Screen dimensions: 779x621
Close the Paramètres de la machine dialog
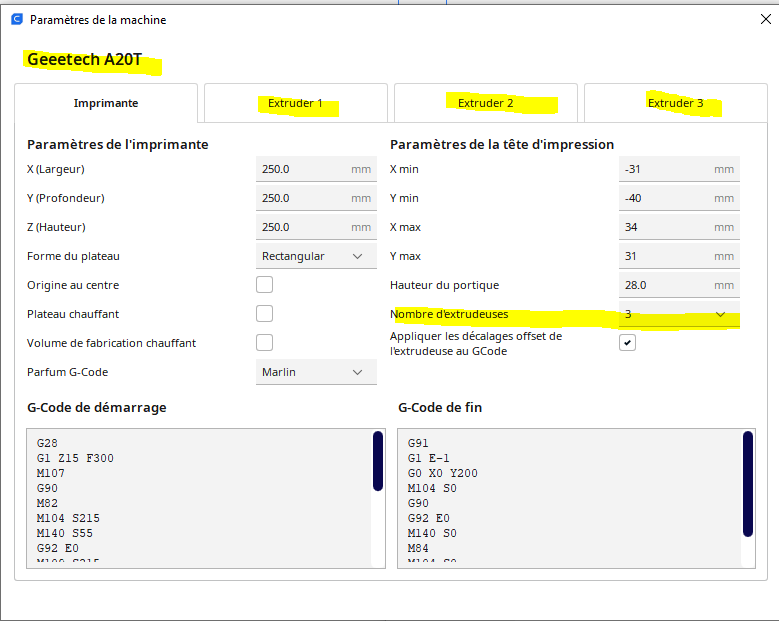click(766, 19)
